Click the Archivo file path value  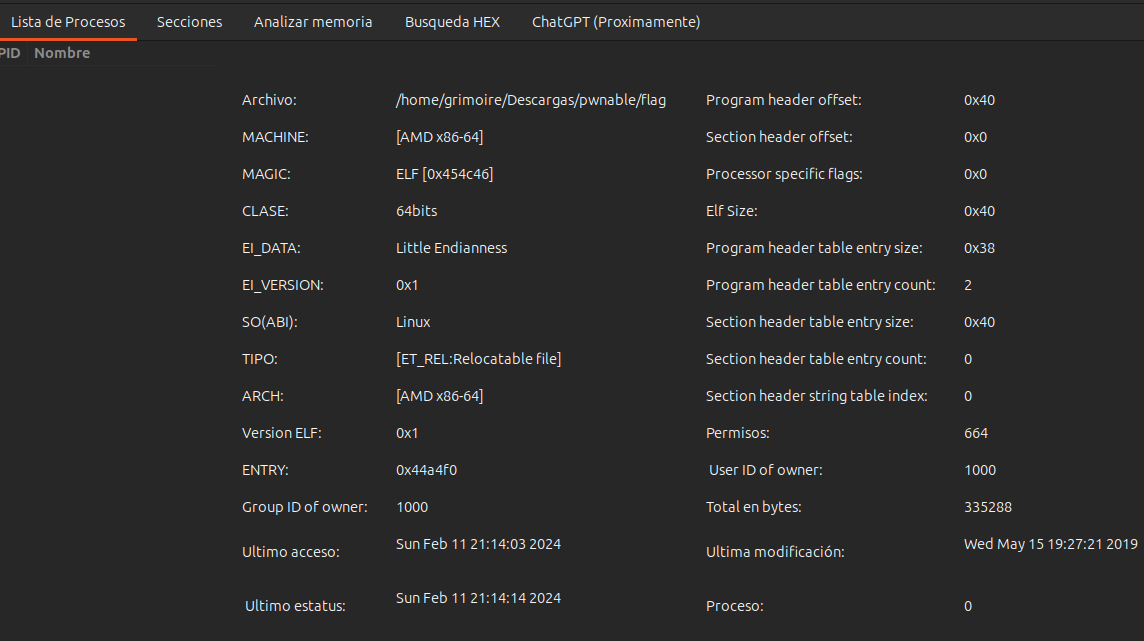530,100
